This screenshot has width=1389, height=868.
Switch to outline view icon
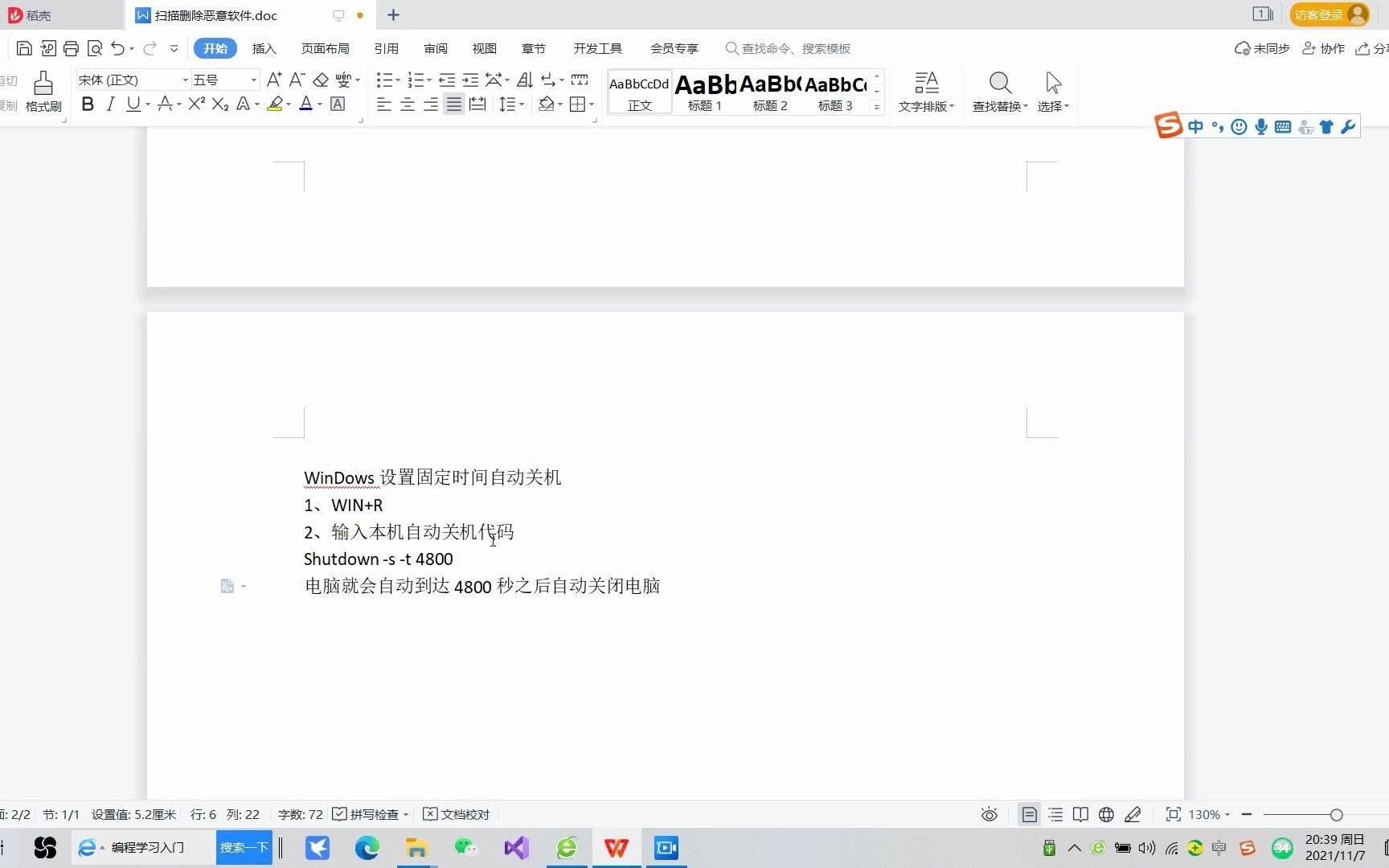point(1055,814)
